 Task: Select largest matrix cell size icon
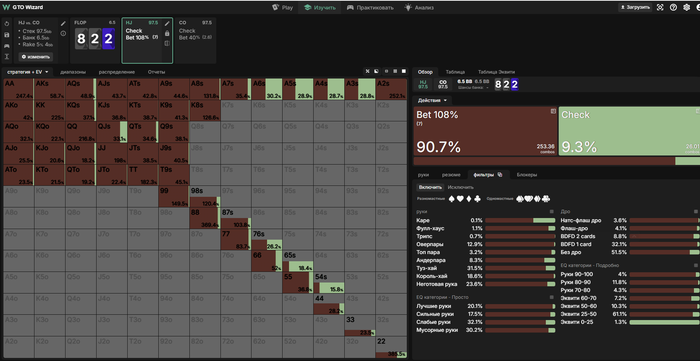pyautogui.click(x=404, y=71)
